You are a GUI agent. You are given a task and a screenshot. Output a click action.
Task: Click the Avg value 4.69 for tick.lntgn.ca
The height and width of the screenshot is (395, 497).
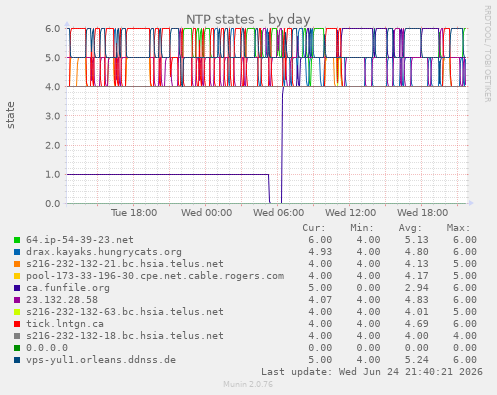[417, 324]
